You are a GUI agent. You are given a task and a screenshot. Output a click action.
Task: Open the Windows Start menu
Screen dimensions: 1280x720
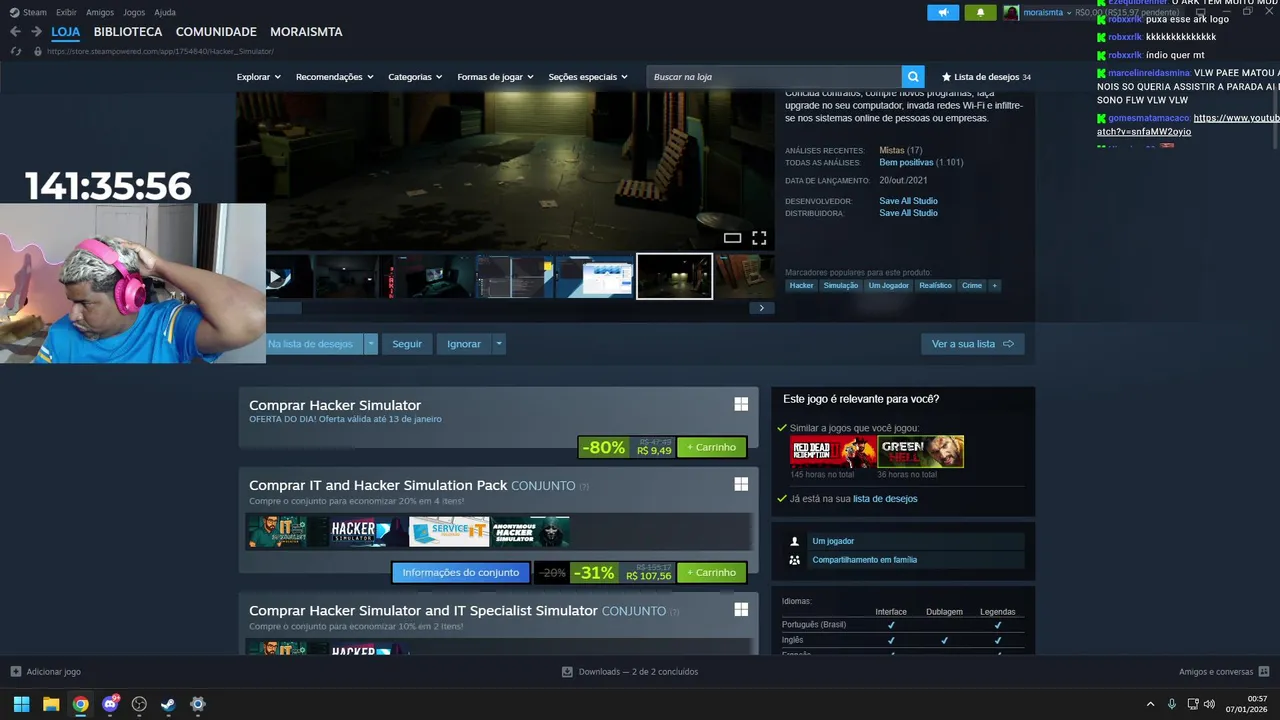point(21,704)
